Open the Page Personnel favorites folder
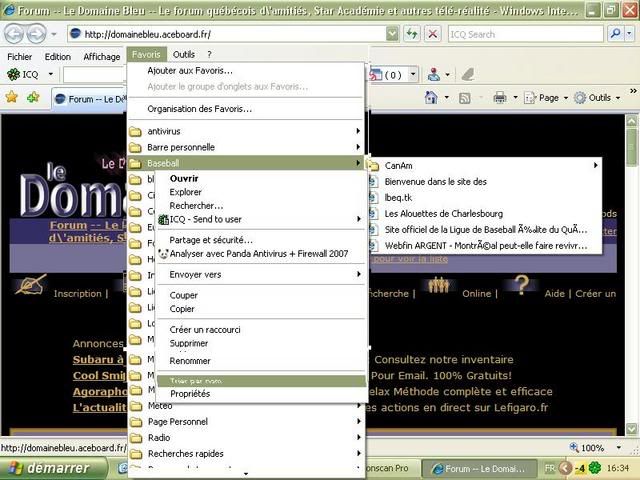Image resolution: width=640 pixels, height=480 pixels. pos(245,421)
